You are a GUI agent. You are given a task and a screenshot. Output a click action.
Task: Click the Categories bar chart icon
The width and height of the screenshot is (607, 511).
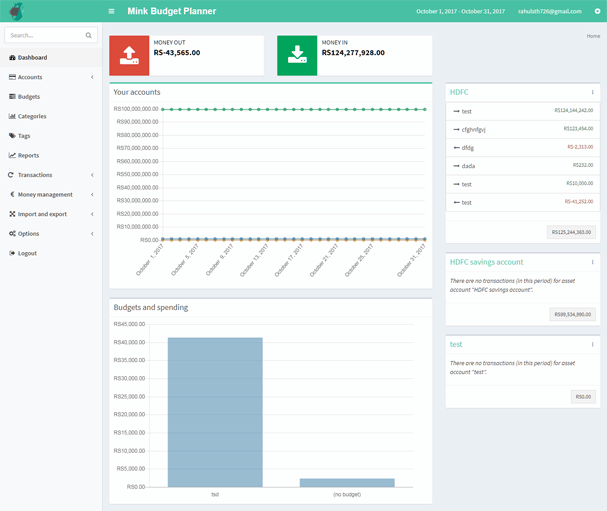tap(12, 116)
